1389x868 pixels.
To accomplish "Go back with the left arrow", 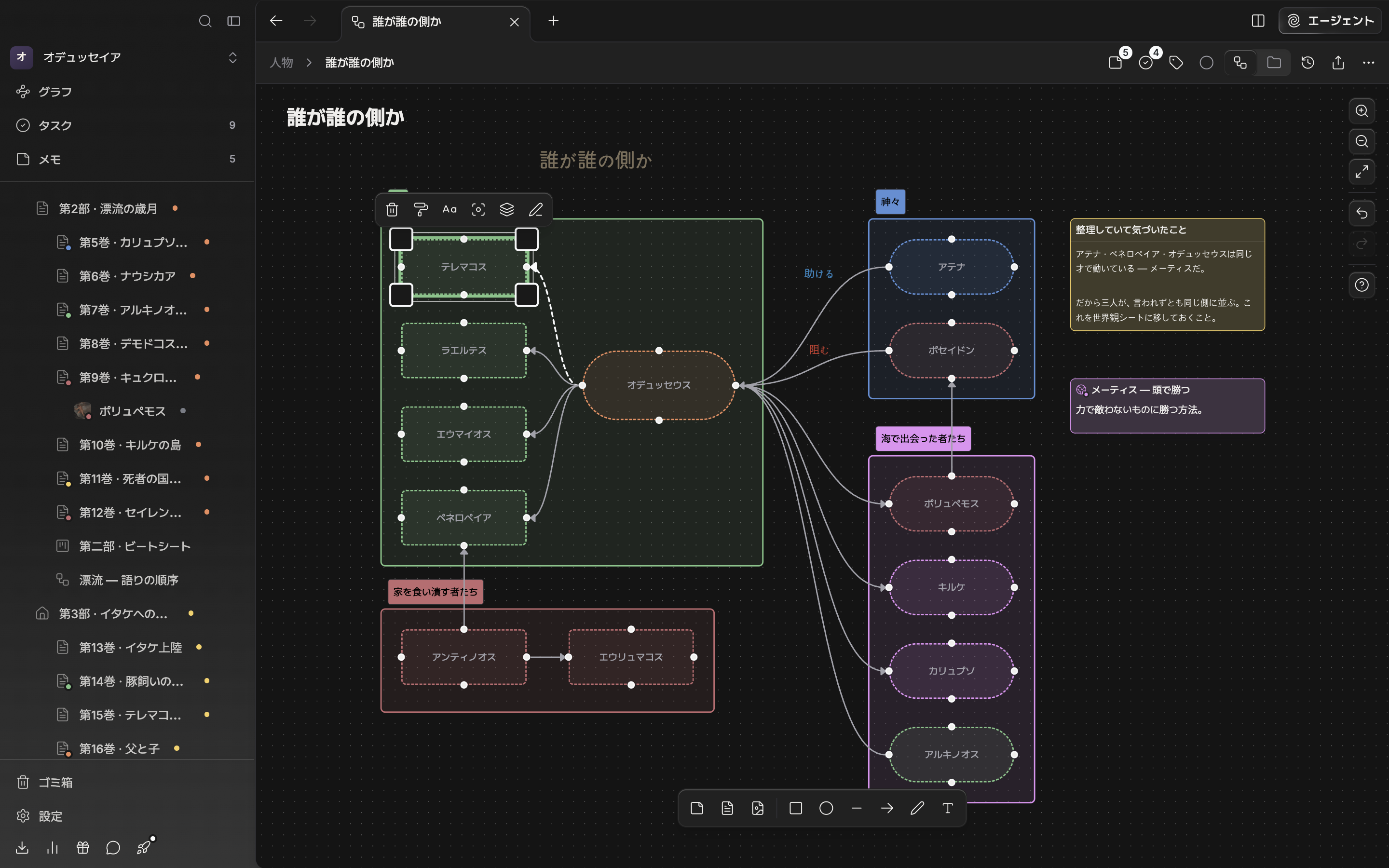I will [276, 21].
